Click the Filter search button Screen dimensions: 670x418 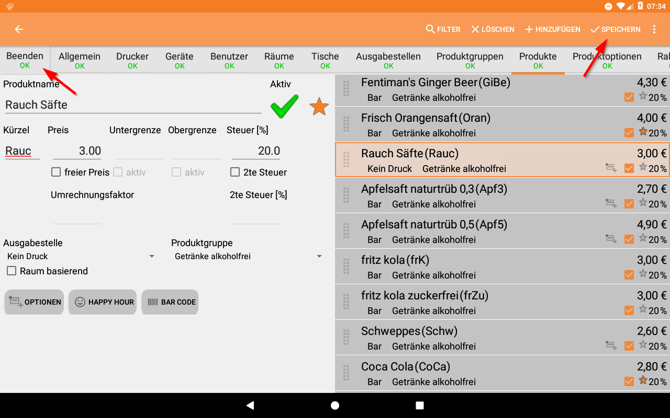click(443, 30)
